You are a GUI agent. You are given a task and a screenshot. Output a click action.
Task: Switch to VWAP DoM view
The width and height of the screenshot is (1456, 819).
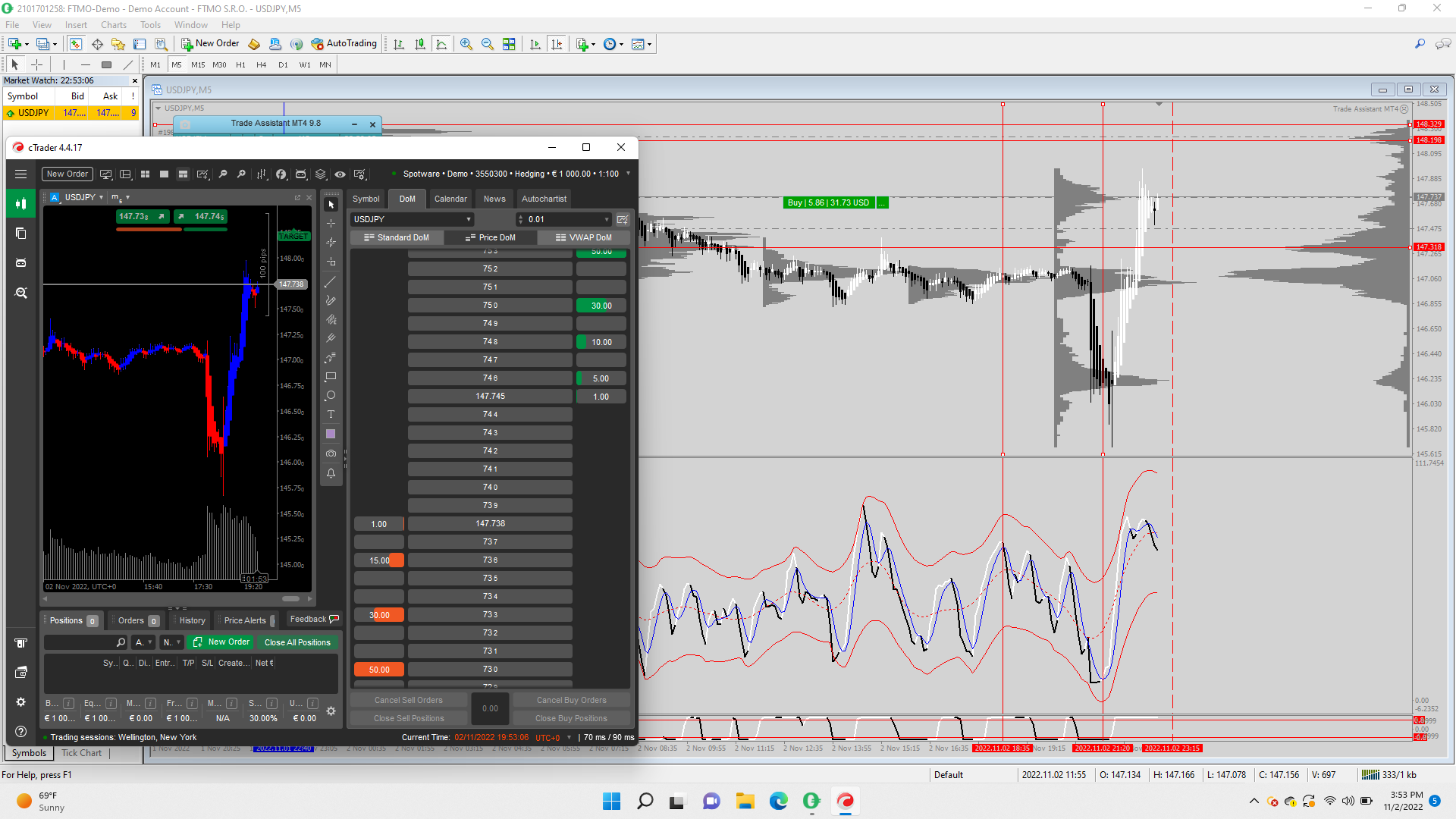click(583, 238)
